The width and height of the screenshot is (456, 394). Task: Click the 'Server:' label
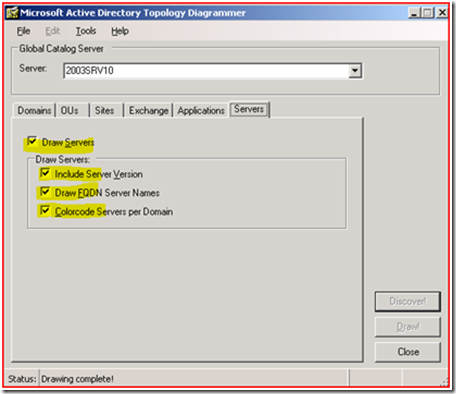pos(33,68)
